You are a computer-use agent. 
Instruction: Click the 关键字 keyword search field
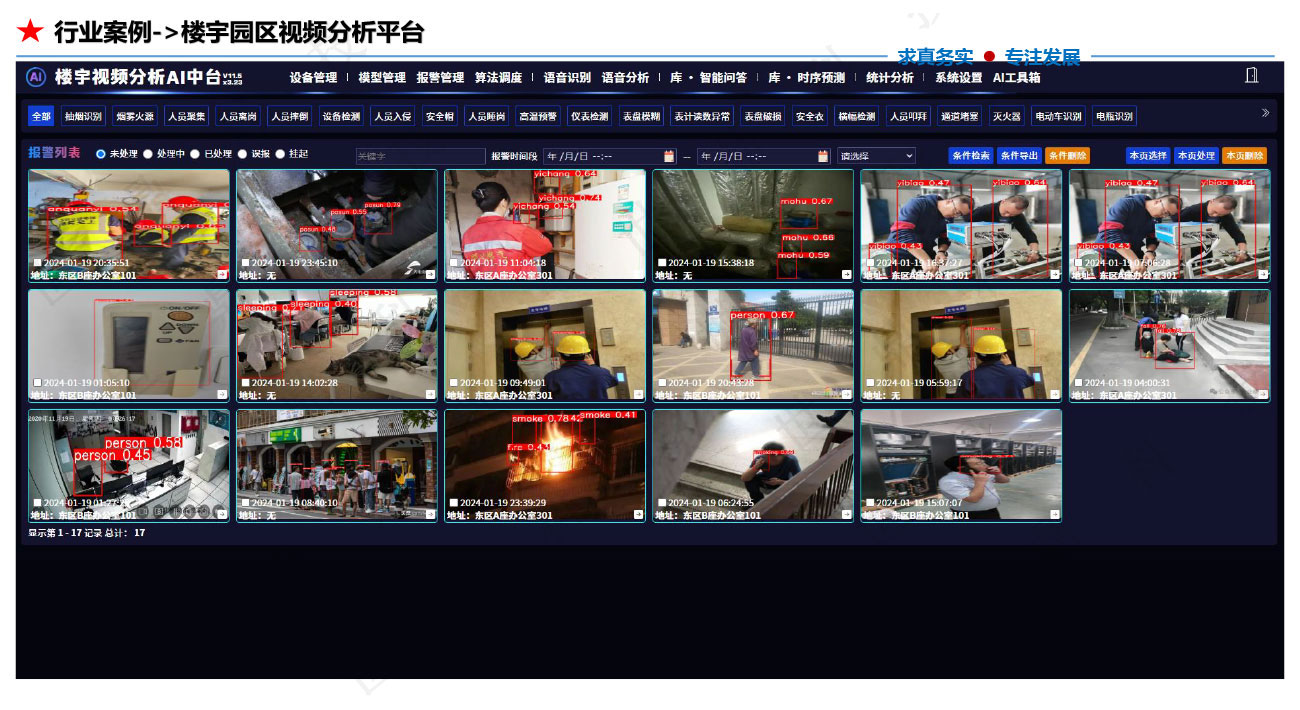(420, 156)
